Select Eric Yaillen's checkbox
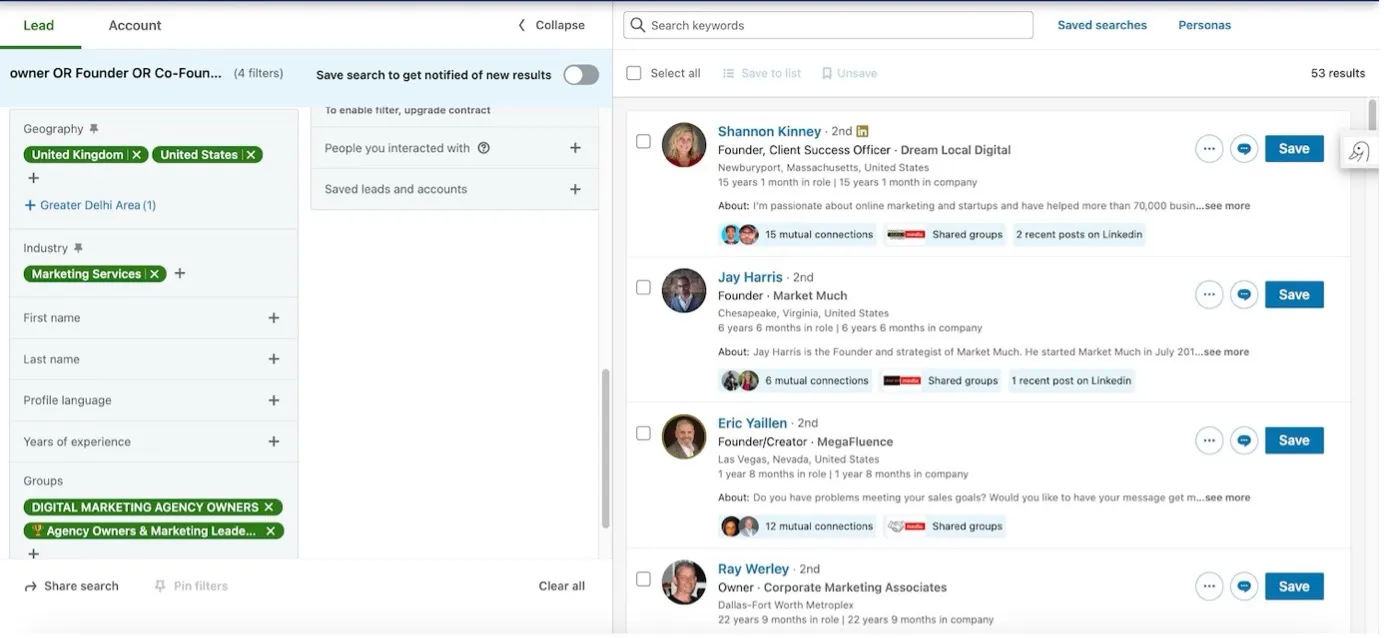This screenshot has width=1384, height=638. pos(643,433)
